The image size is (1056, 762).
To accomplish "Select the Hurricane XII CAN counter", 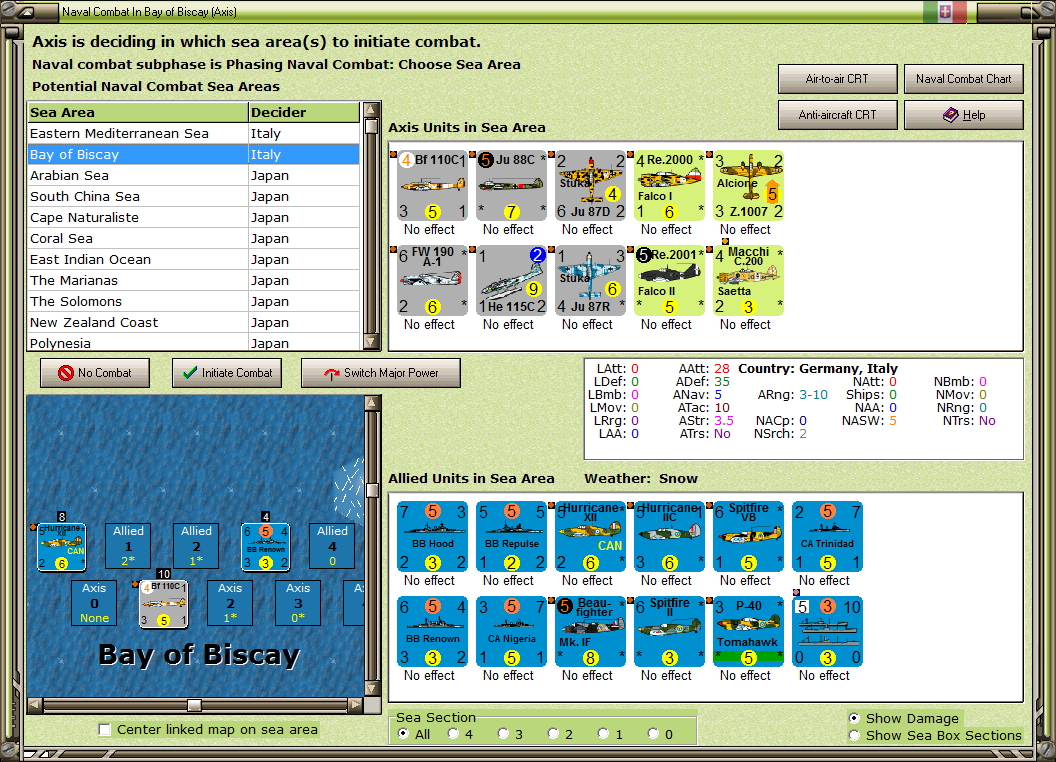I will [591, 536].
